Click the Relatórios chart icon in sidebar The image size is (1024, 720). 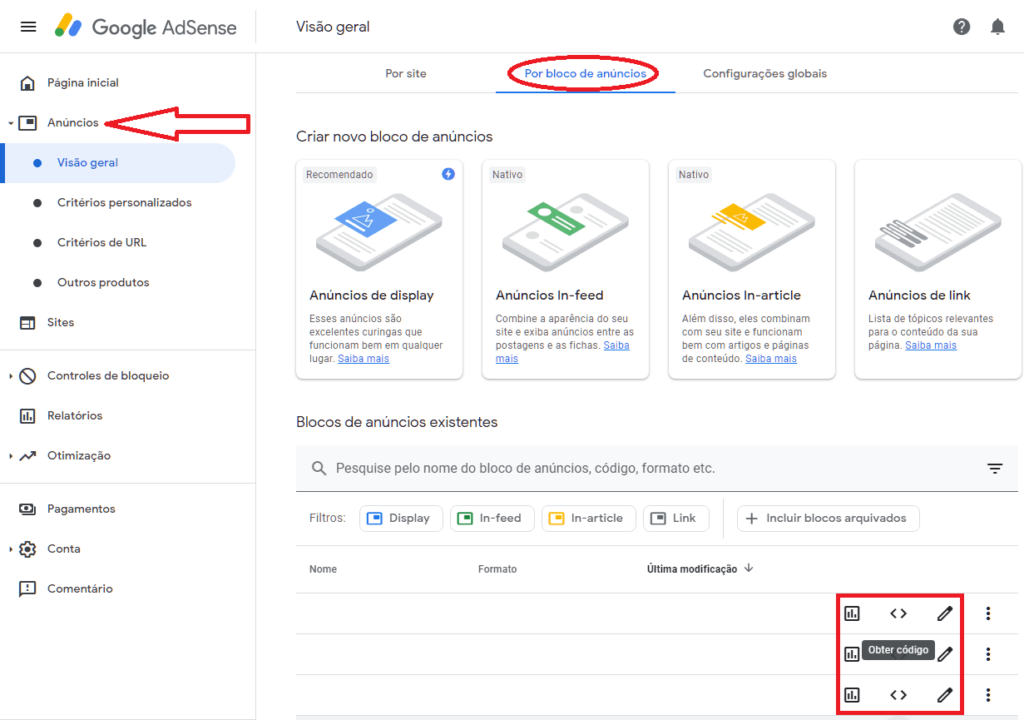(x=27, y=416)
